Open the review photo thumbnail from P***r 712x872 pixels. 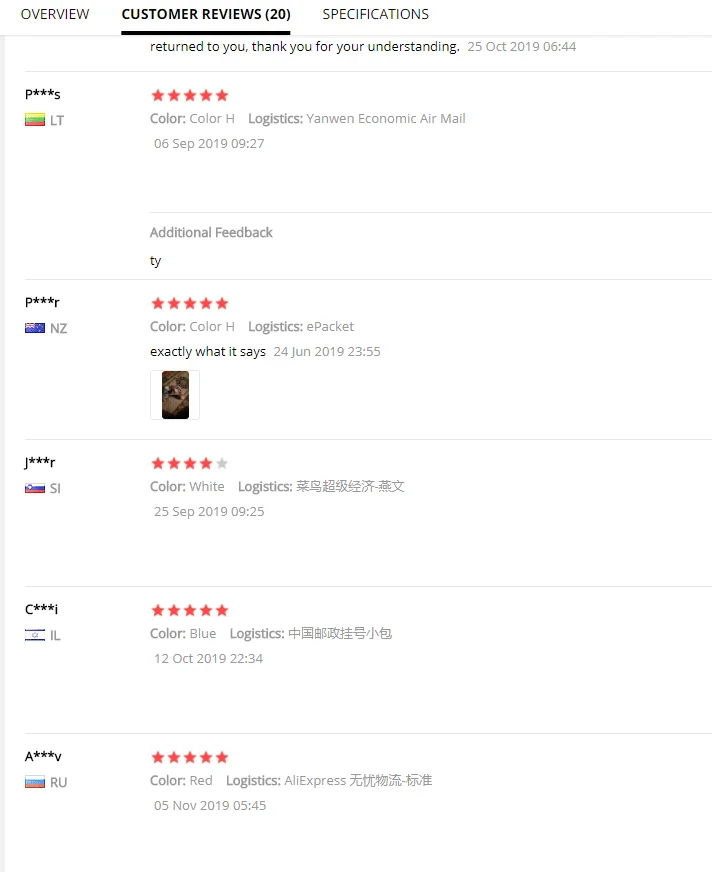click(175, 395)
